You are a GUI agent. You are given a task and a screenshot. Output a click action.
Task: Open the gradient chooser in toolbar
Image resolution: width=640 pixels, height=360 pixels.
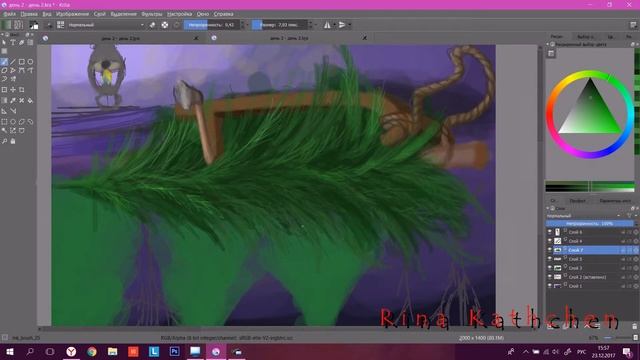coord(7,25)
